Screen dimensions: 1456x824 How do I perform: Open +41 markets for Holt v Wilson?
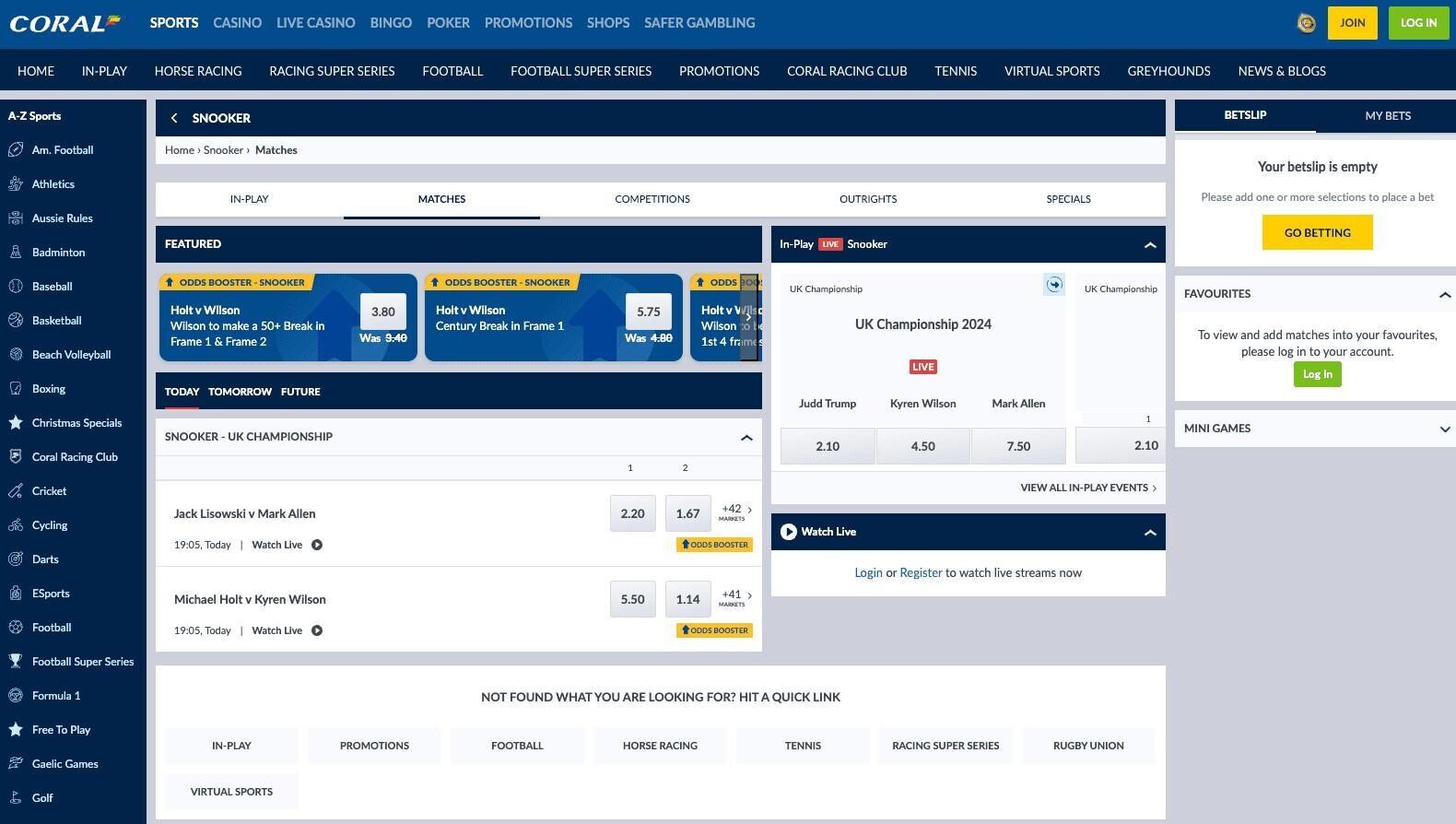click(736, 597)
